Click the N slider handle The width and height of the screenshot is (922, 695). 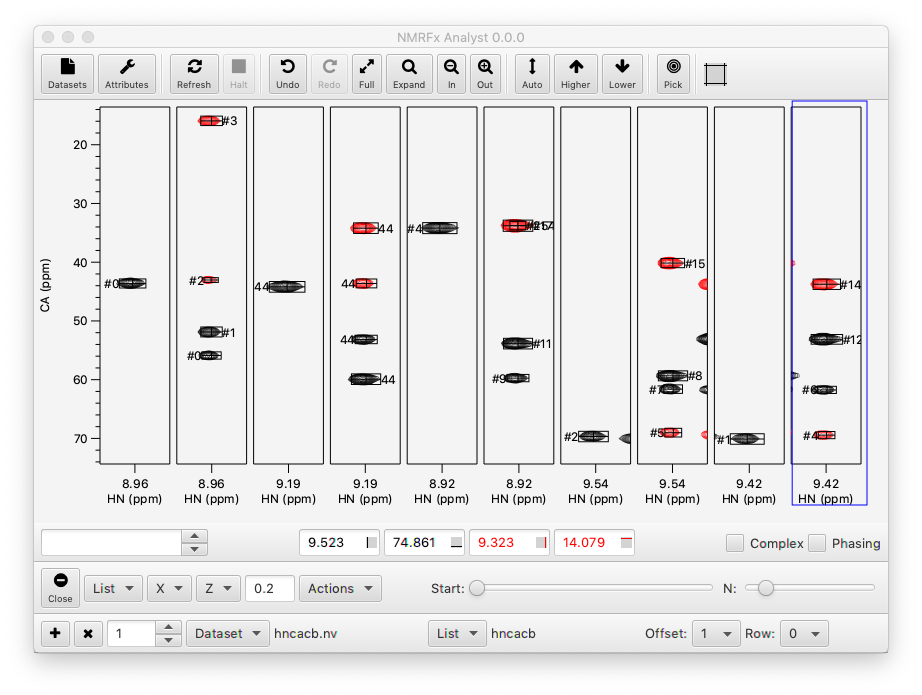pyautogui.click(x=766, y=587)
